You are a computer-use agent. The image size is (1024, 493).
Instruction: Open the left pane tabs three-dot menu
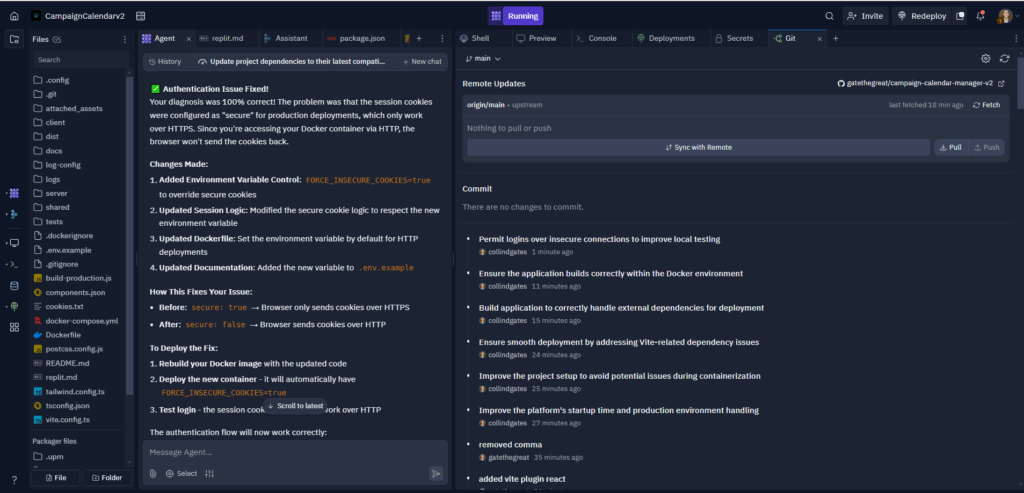click(x=442, y=39)
